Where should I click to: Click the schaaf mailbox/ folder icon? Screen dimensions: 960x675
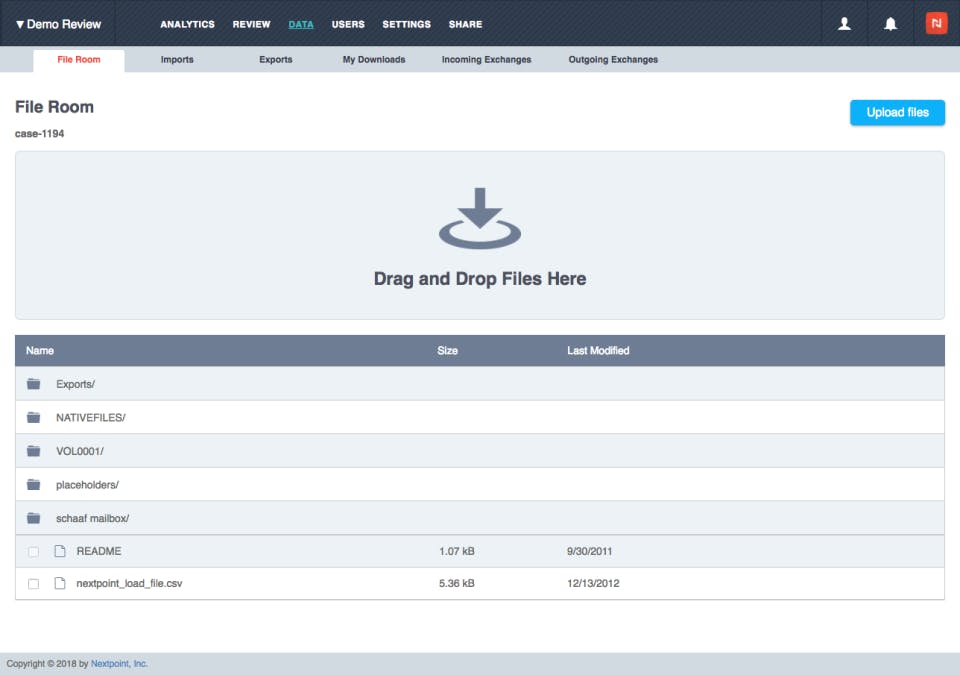[32, 517]
